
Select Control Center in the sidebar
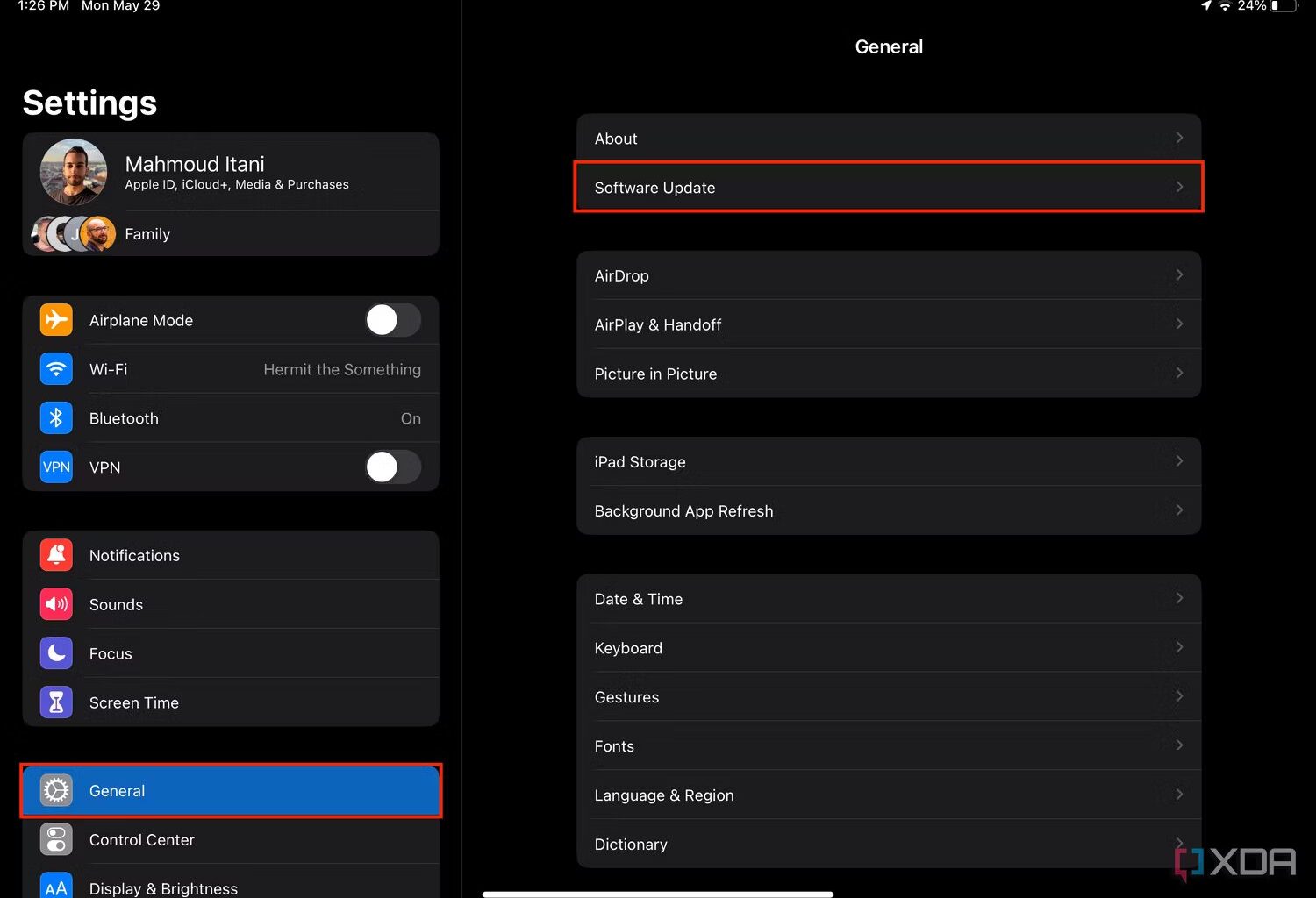231,839
